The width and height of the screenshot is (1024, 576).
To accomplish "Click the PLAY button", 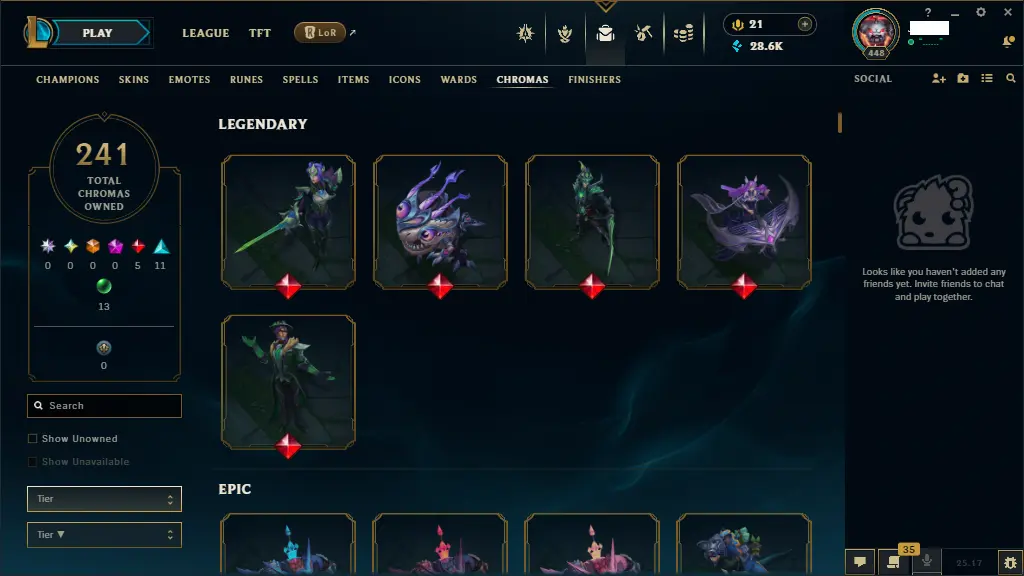I will pos(98,33).
